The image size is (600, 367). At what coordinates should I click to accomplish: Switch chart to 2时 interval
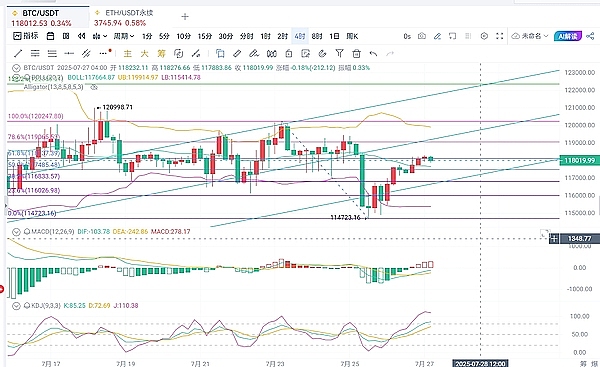(x=282, y=36)
